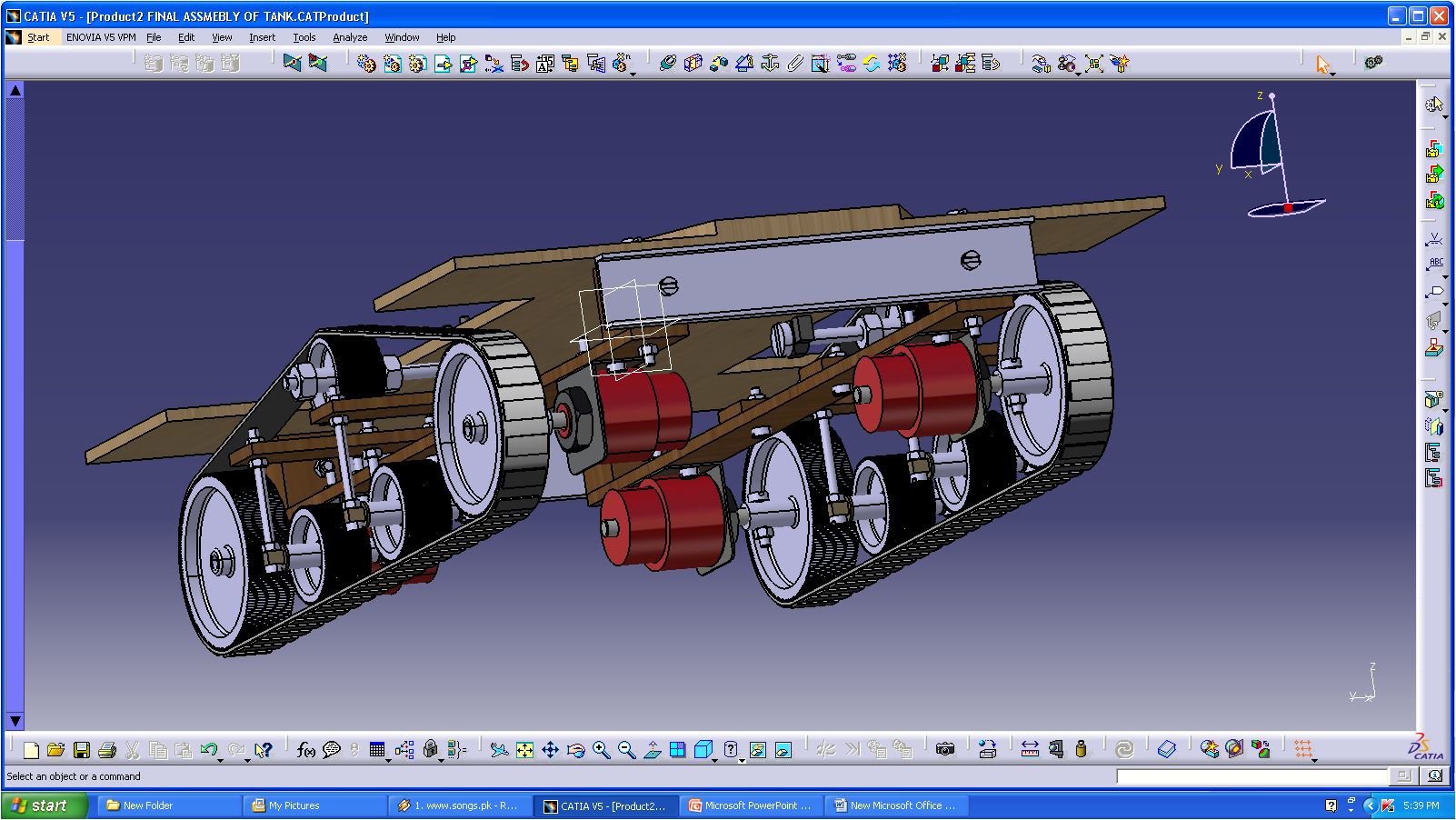Click the system tray clock 5:39 PM

click(1421, 805)
